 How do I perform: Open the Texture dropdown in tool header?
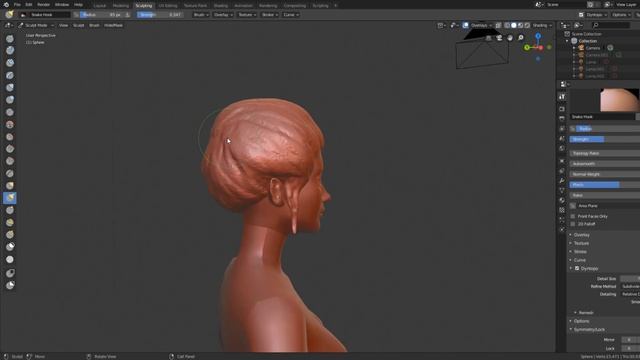coord(247,15)
